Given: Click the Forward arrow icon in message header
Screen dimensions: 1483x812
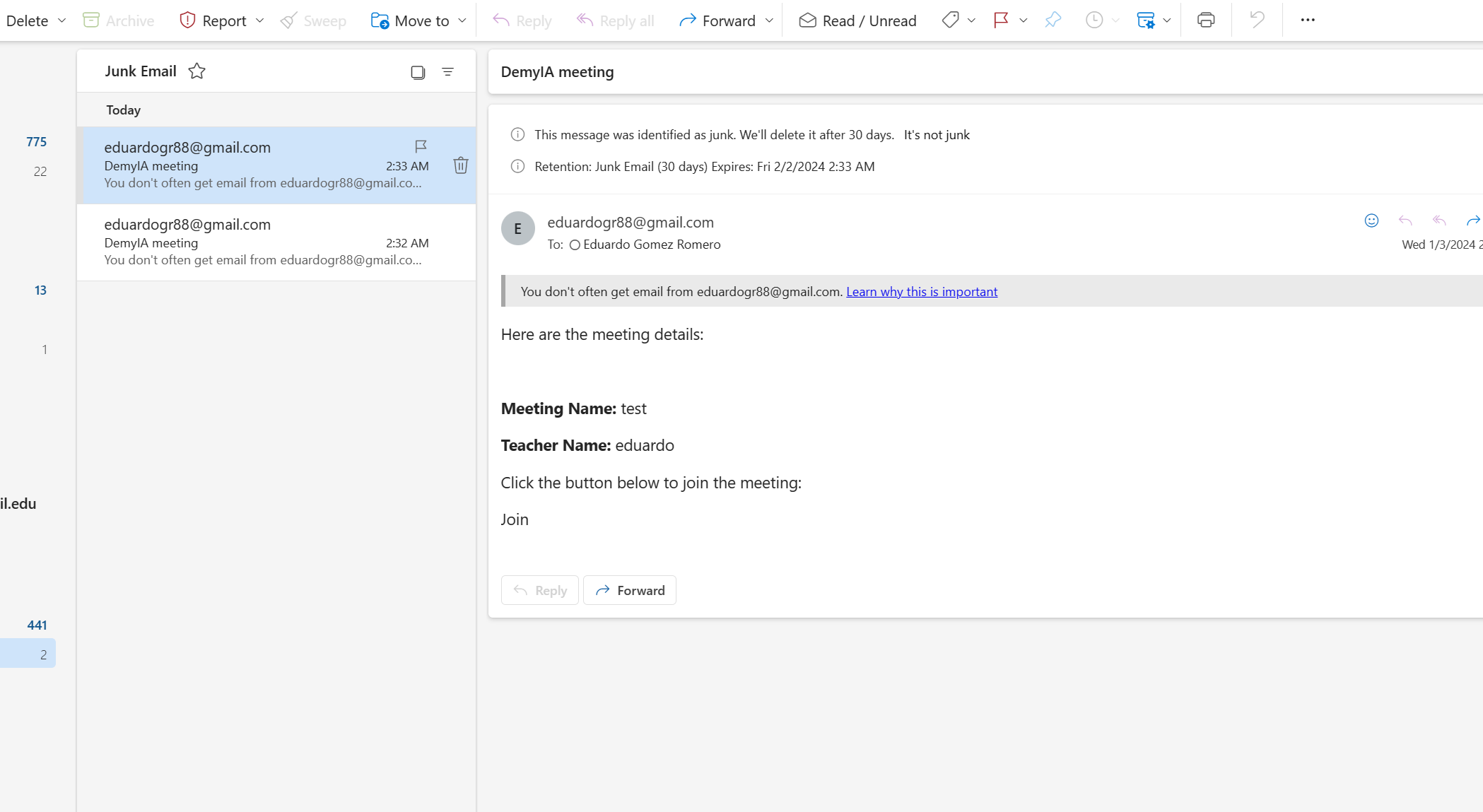Looking at the screenshot, I should pyautogui.click(x=1473, y=220).
